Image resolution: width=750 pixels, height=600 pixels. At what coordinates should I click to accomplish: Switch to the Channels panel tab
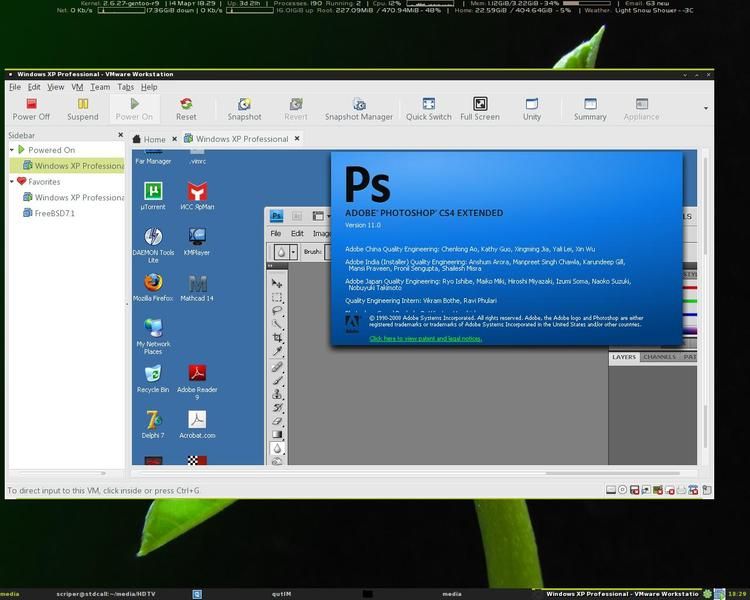(659, 357)
